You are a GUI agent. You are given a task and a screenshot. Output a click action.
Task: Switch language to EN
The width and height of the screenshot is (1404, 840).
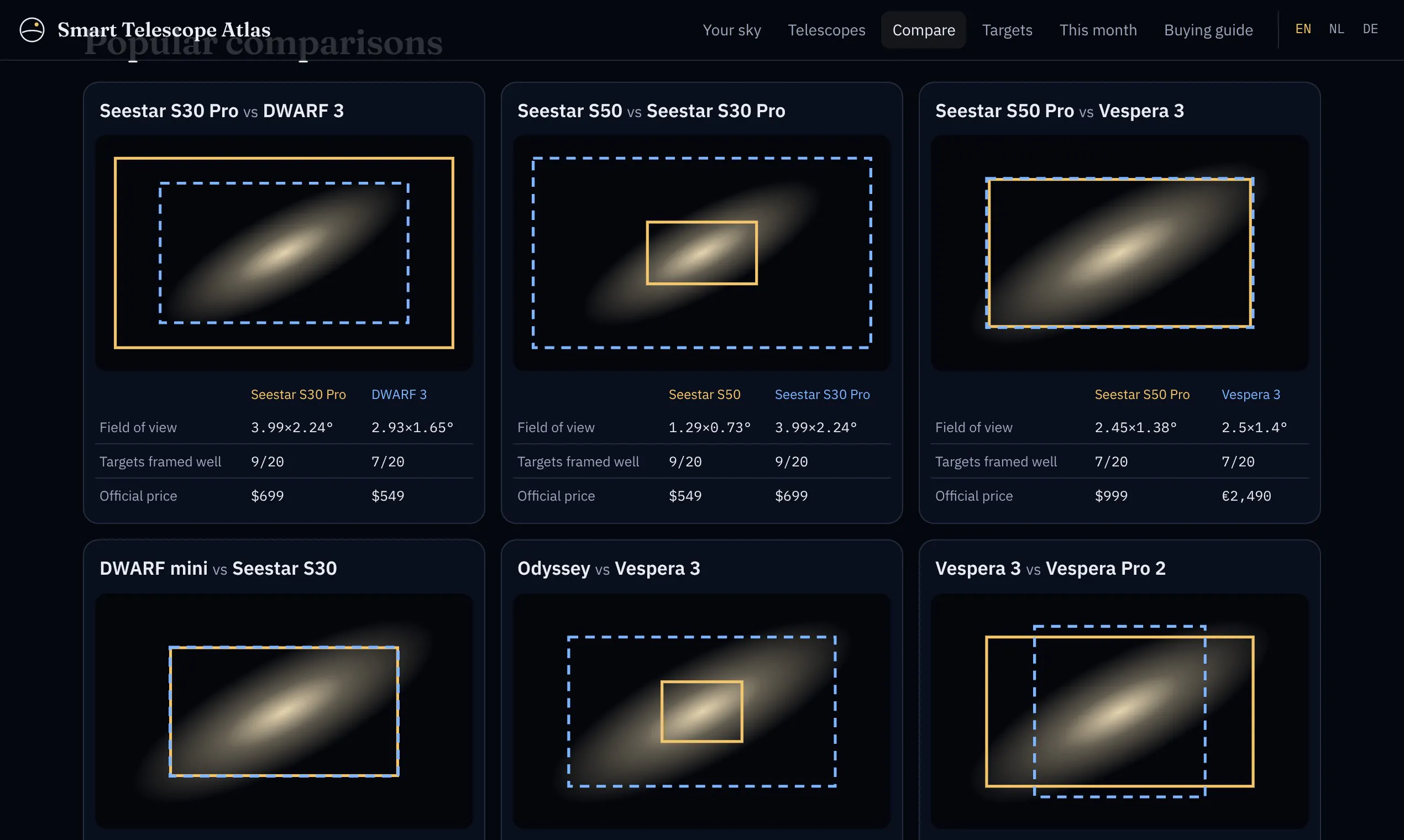click(x=1303, y=29)
